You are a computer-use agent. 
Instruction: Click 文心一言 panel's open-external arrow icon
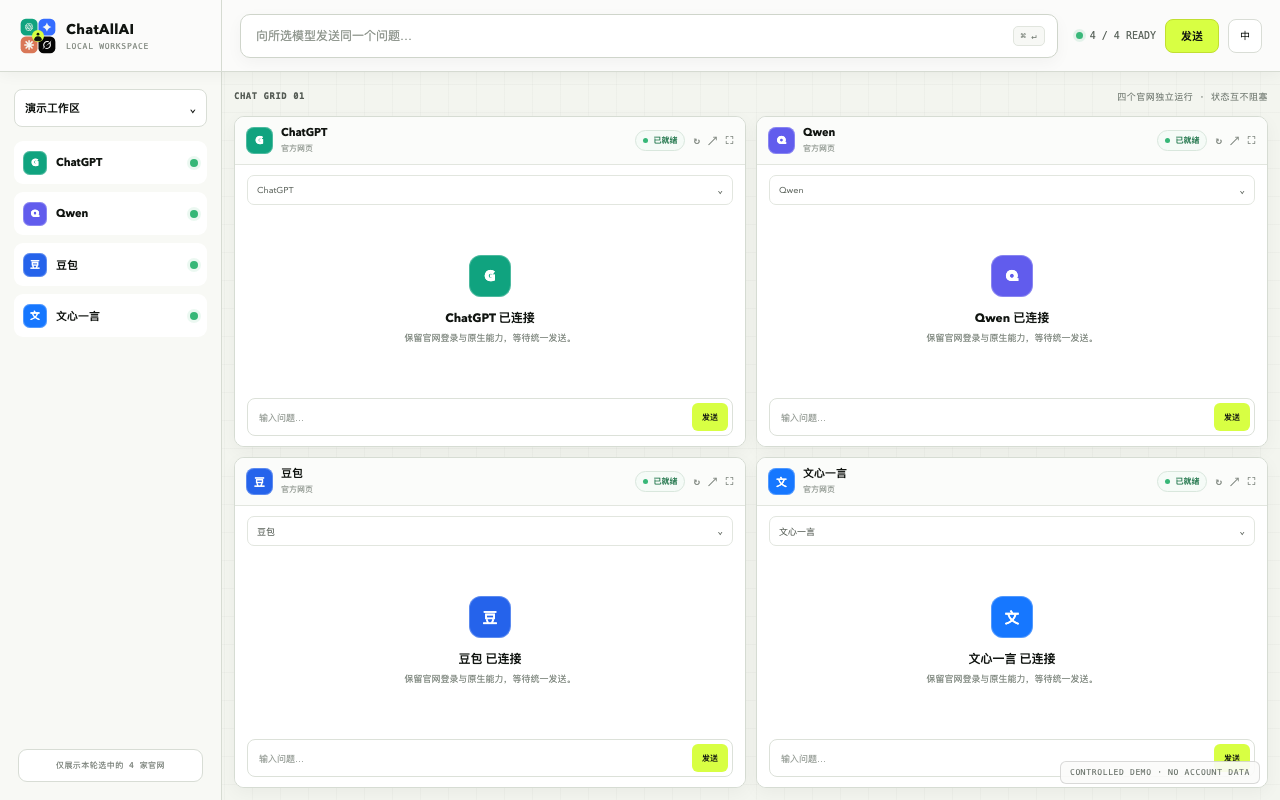click(1235, 482)
